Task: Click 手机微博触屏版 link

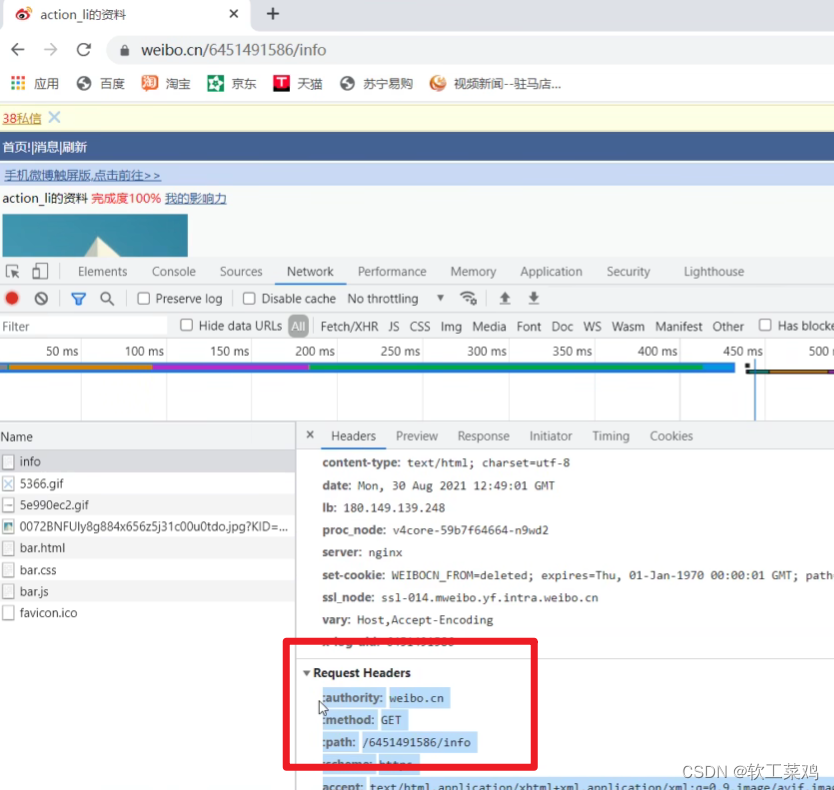Action: coord(82,175)
